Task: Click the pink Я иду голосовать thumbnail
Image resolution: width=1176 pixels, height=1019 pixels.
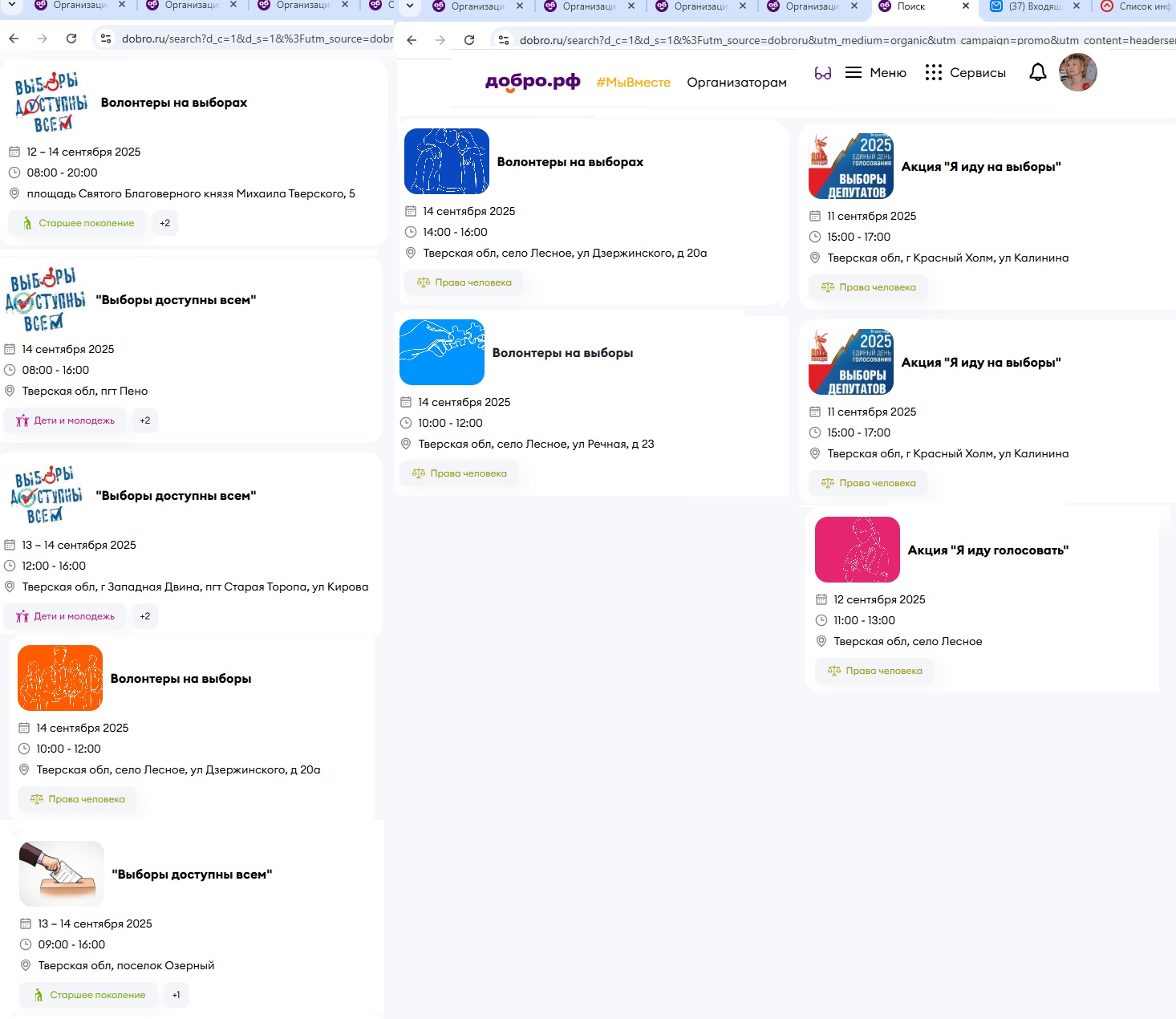Action: [x=858, y=550]
